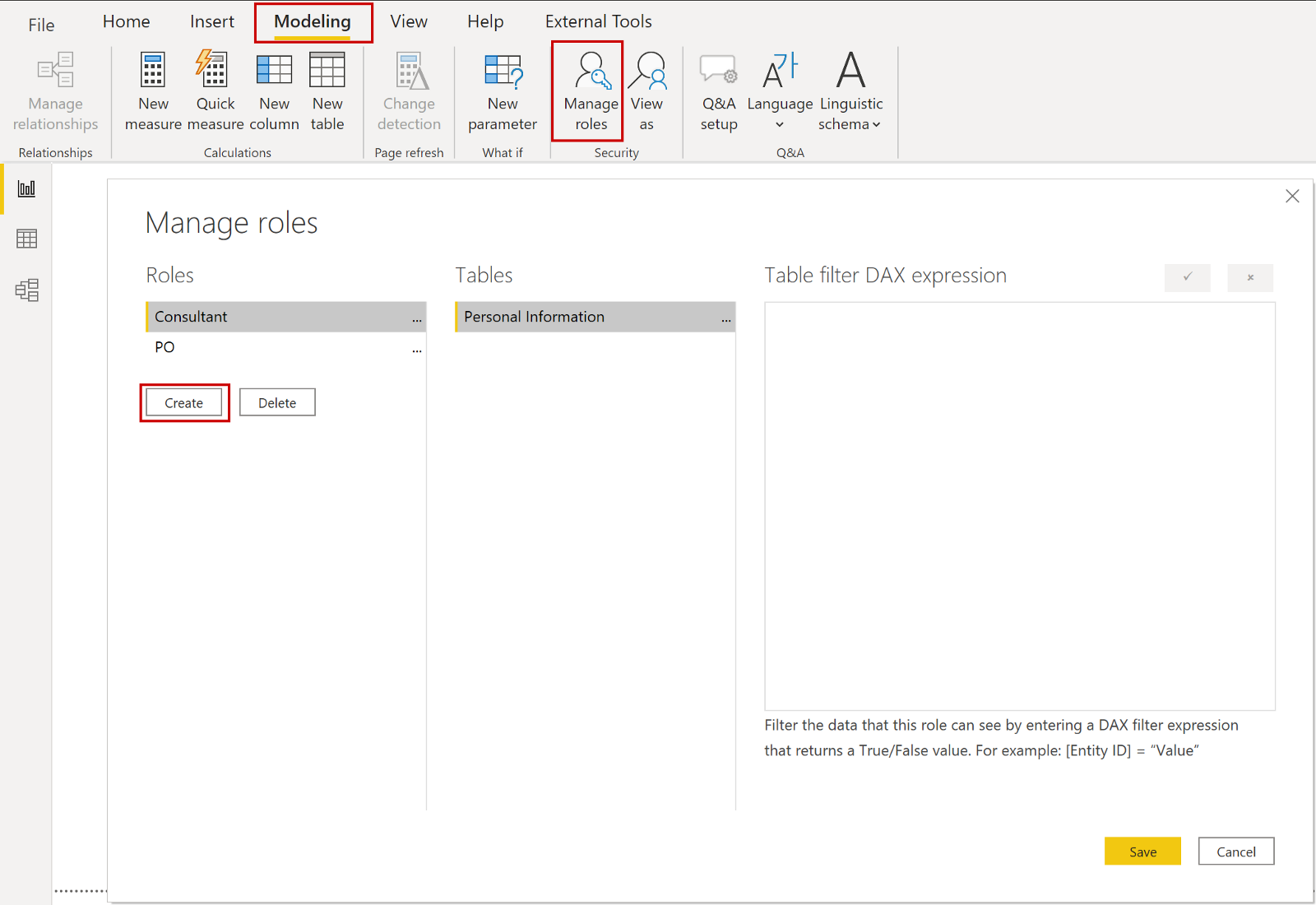Open Change detection settings
Viewport: 1316px width, 905px height.
pos(409,90)
